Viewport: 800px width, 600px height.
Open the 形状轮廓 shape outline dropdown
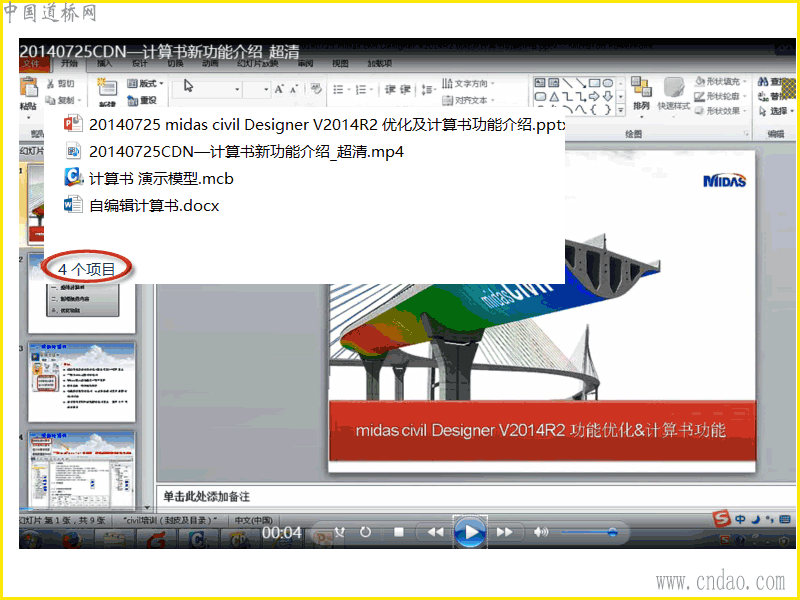[720, 96]
